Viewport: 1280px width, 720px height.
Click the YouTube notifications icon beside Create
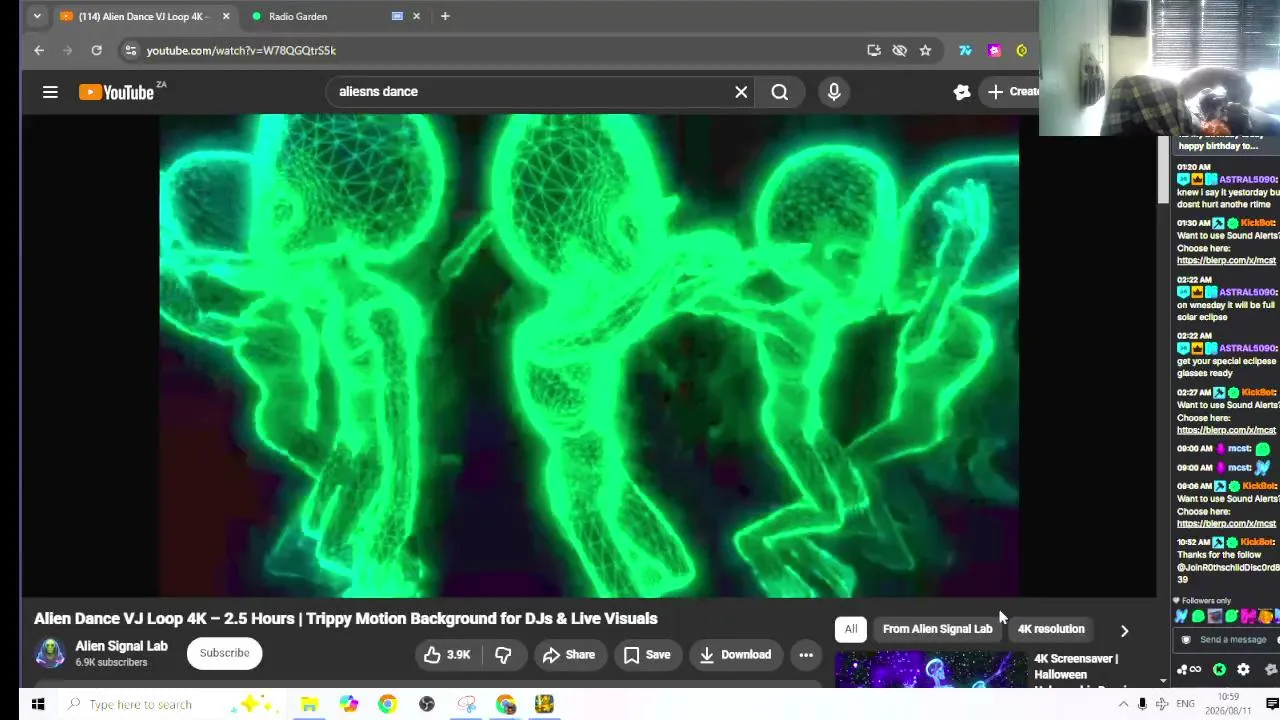click(x=962, y=92)
